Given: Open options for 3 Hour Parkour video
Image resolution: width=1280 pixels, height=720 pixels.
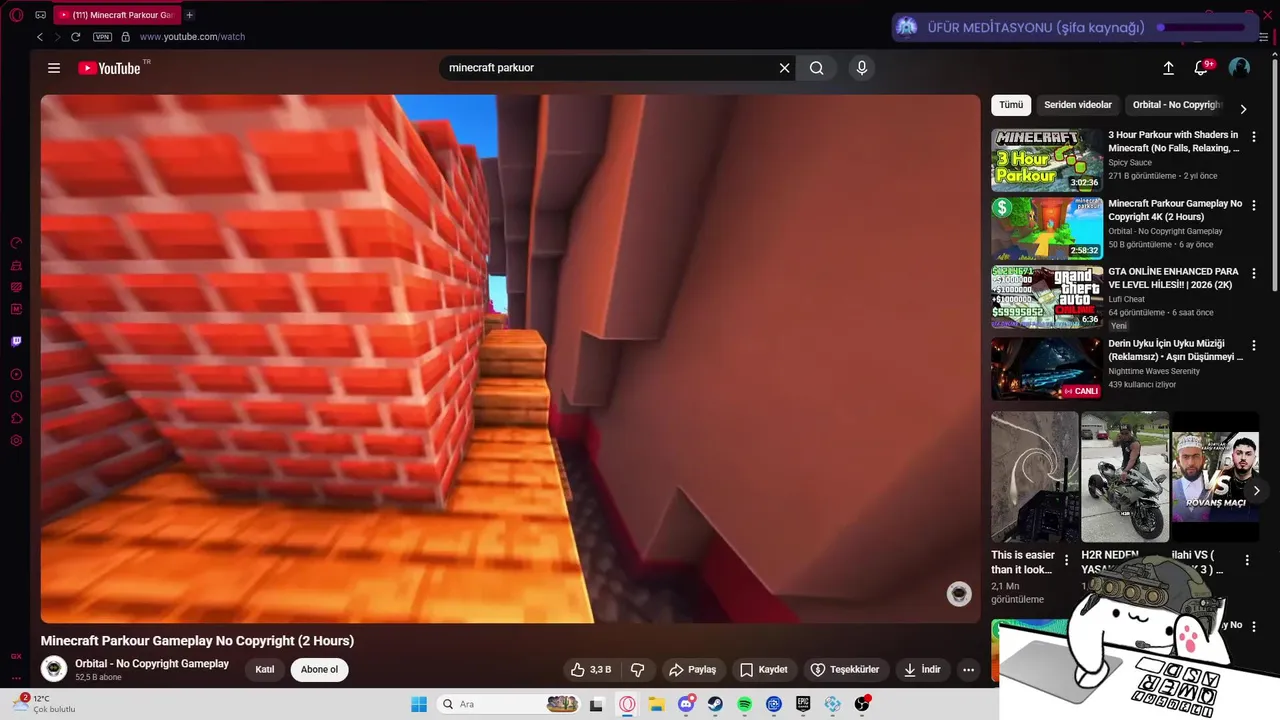Looking at the screenshot, I should tap(1254, 137).
